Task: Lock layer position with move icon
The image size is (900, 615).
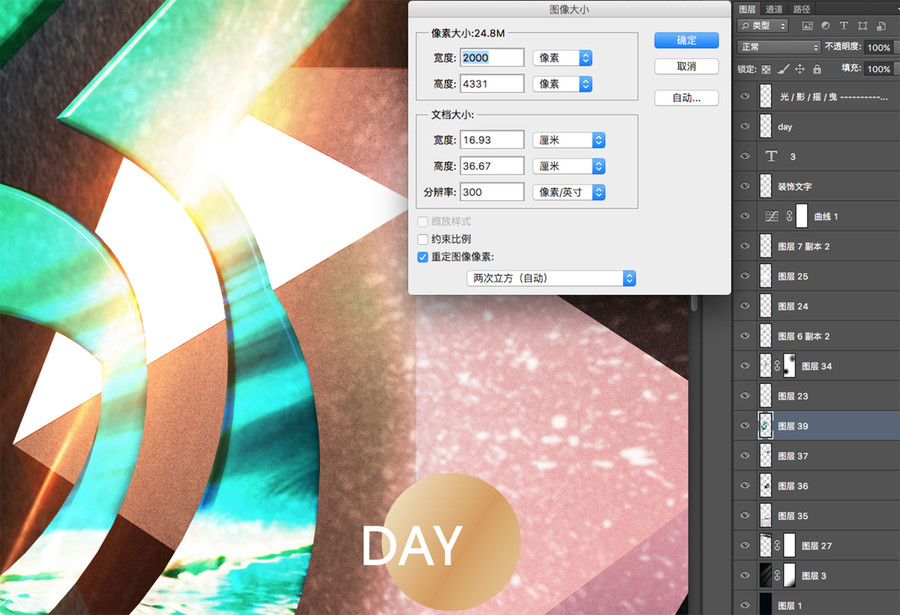Action: (x=800, y=69)
